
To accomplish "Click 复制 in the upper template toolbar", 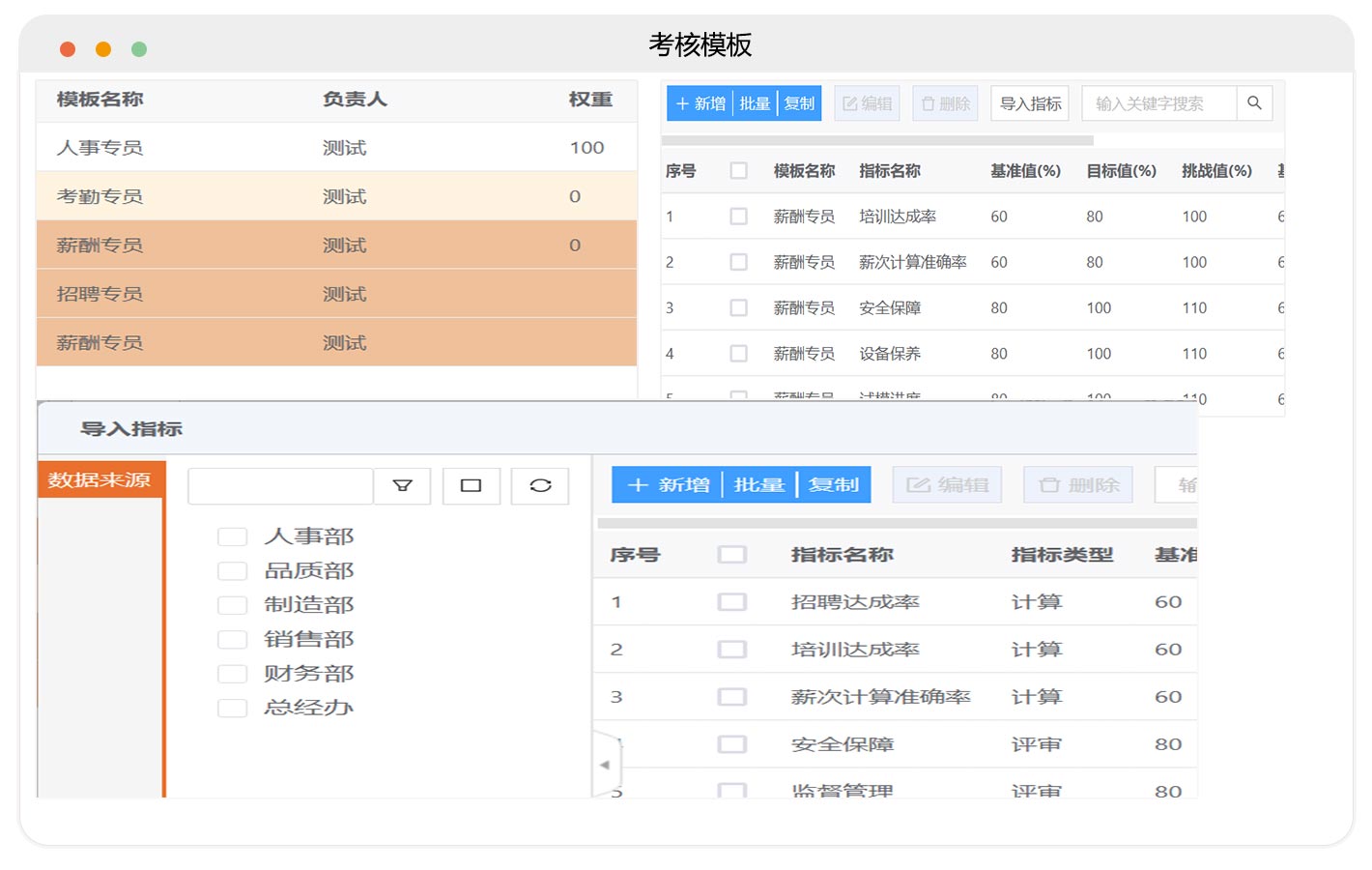I will [x=799, y=103].
